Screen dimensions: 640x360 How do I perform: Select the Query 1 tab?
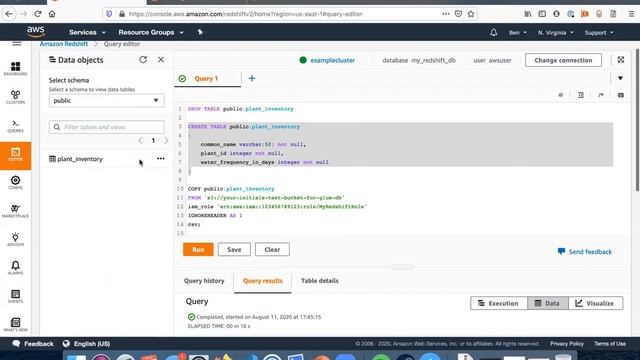(207, 78)
